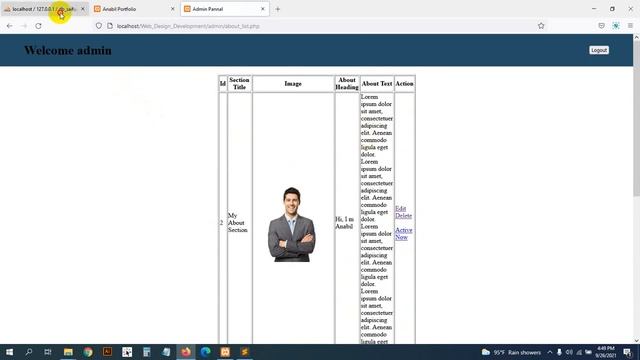Switch to the localhost phpMyAdmin tab
The image size is (640, 360).
click(x=44, y=9)
